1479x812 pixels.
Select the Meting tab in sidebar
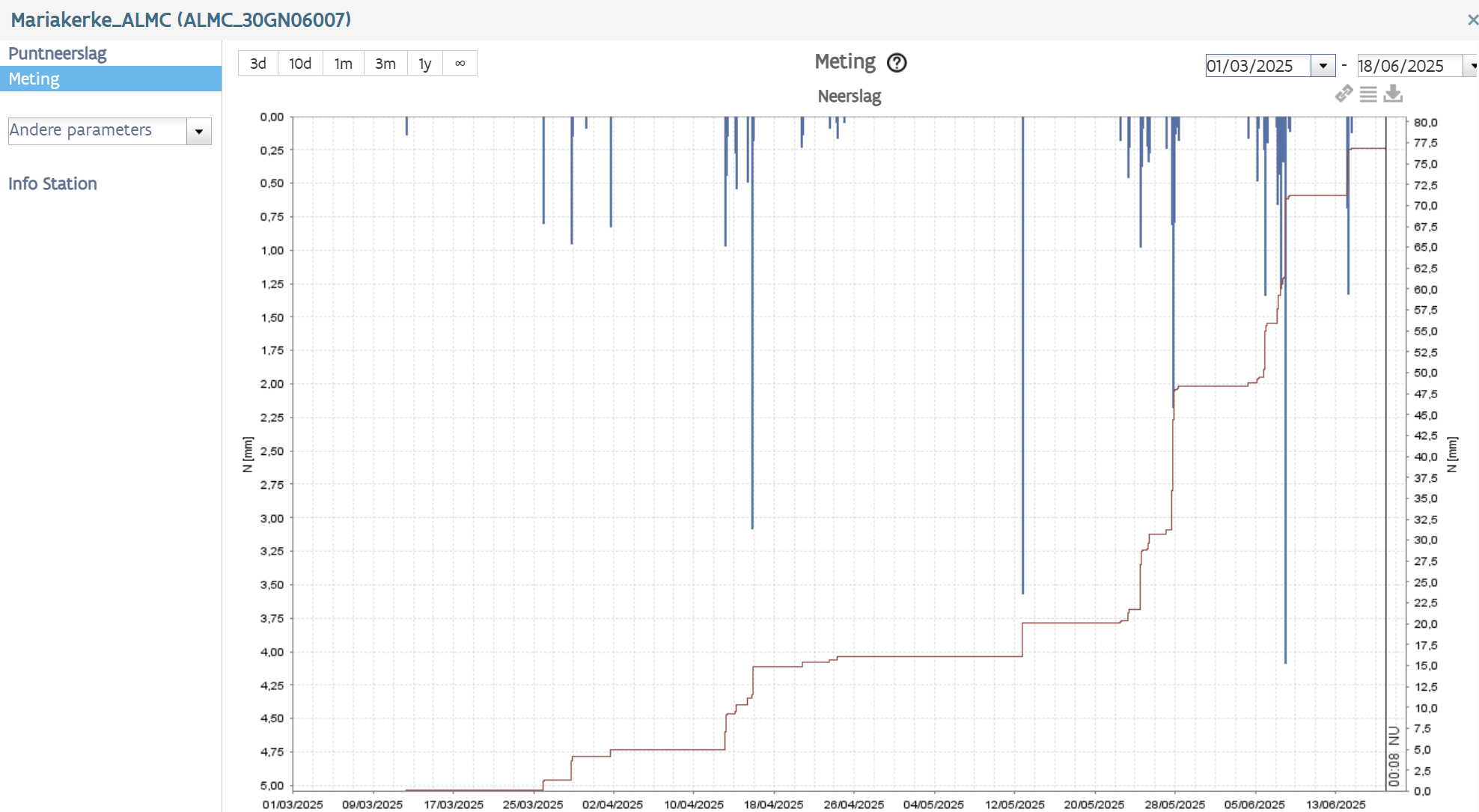34,79
